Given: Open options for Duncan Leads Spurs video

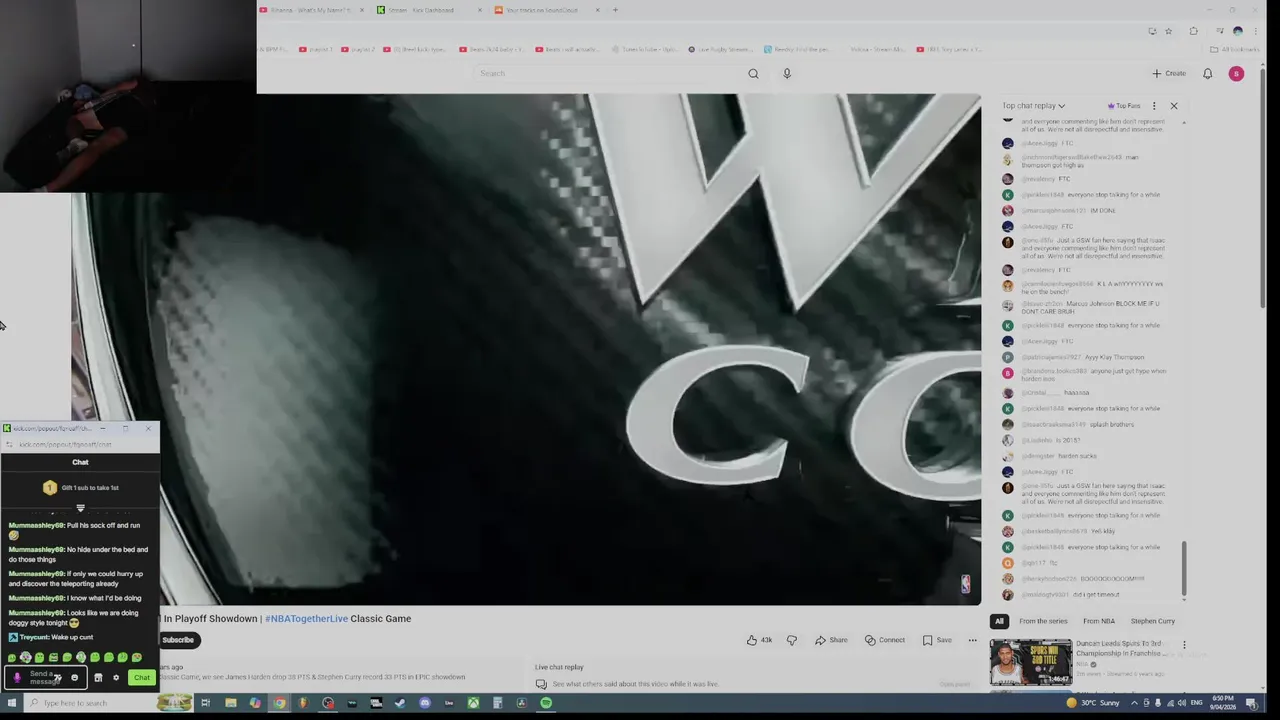Looking at the screenshot, I should pos(1184,645).
